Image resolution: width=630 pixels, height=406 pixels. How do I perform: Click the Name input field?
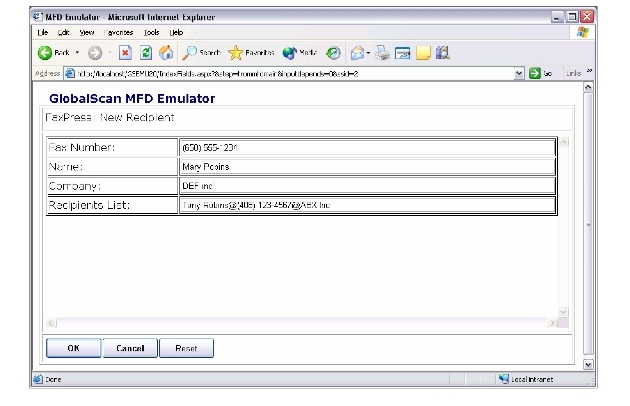point(368,166)
